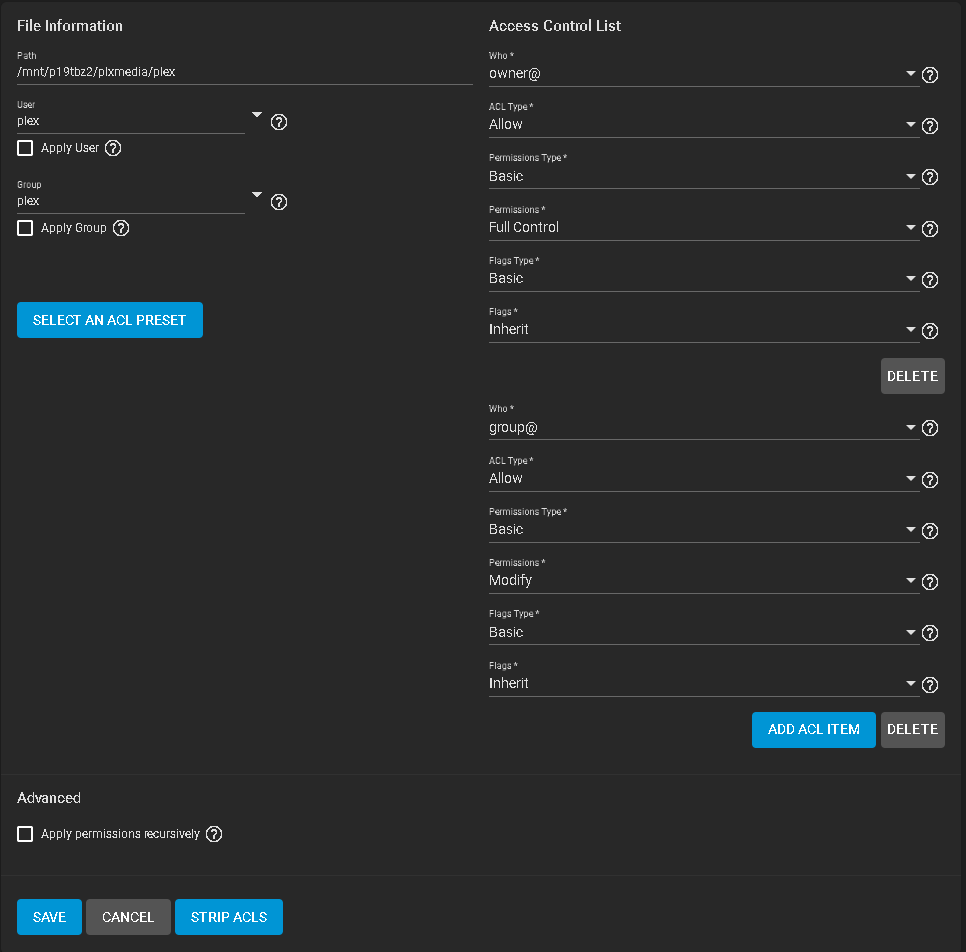The height and width of the screenshot is (952, 966).
Task: Delete the owner@ ACL entry
Action: [x=912, y=376]
